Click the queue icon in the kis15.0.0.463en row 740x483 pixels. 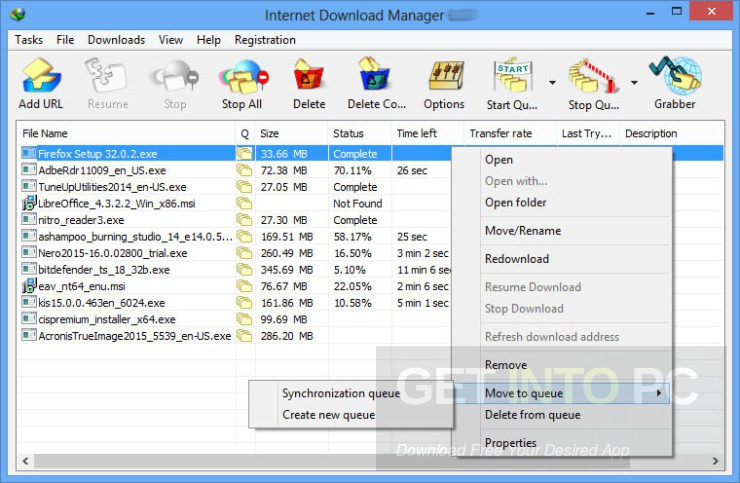(244, 302)
